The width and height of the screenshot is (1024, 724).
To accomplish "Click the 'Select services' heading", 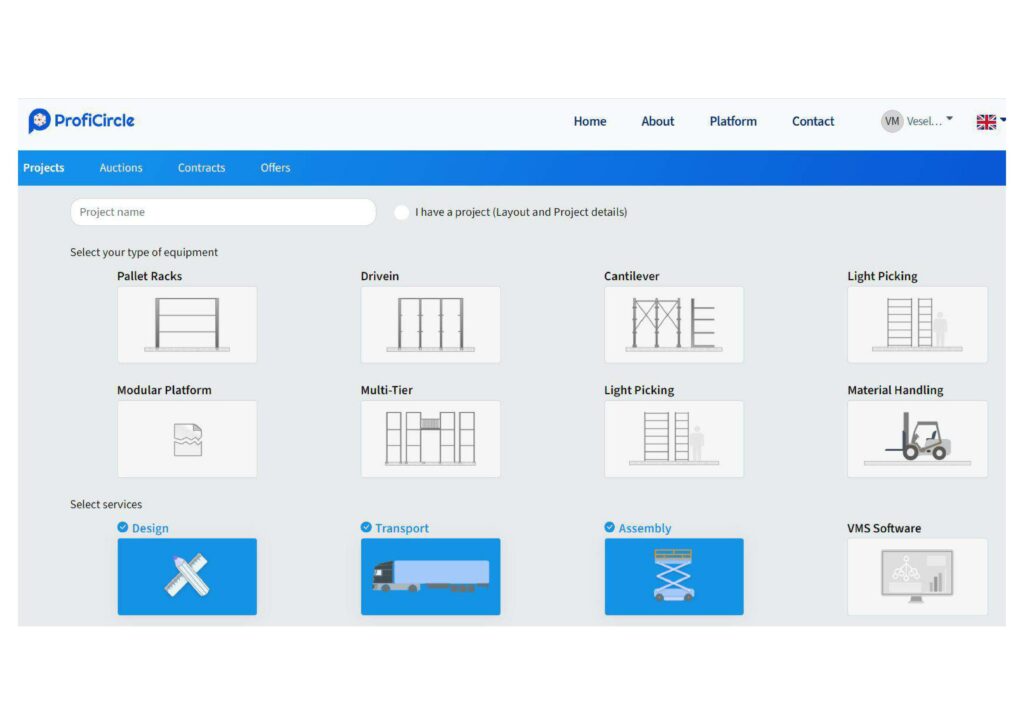I will (106, 504).
